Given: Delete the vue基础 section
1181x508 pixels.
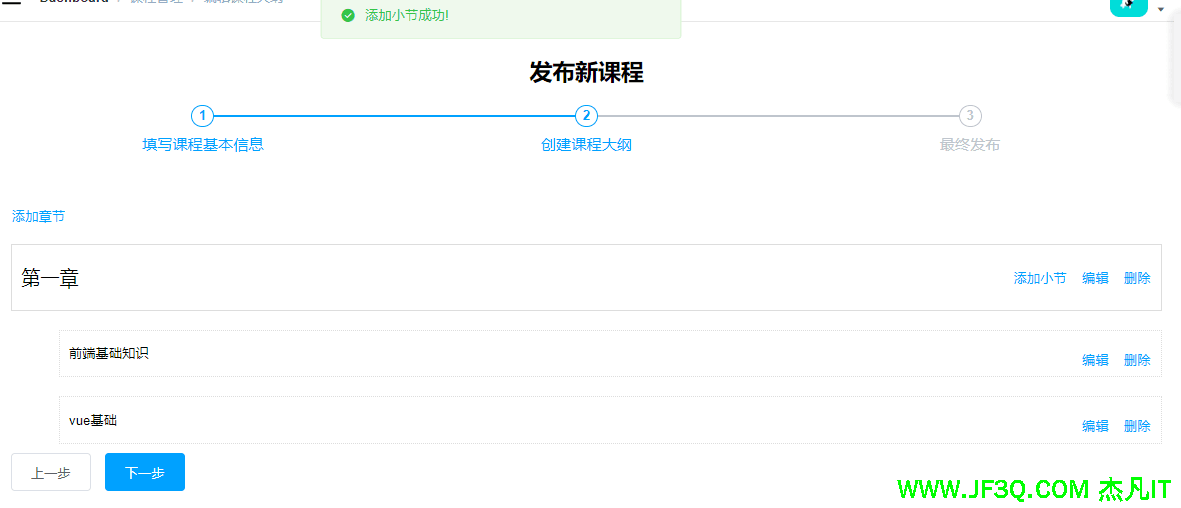Looking at the screenshot, I should (x=1137, y=426).
